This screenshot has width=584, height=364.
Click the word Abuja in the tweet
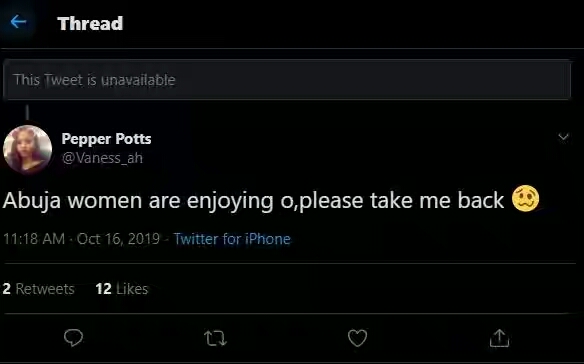tap(32, 200)
